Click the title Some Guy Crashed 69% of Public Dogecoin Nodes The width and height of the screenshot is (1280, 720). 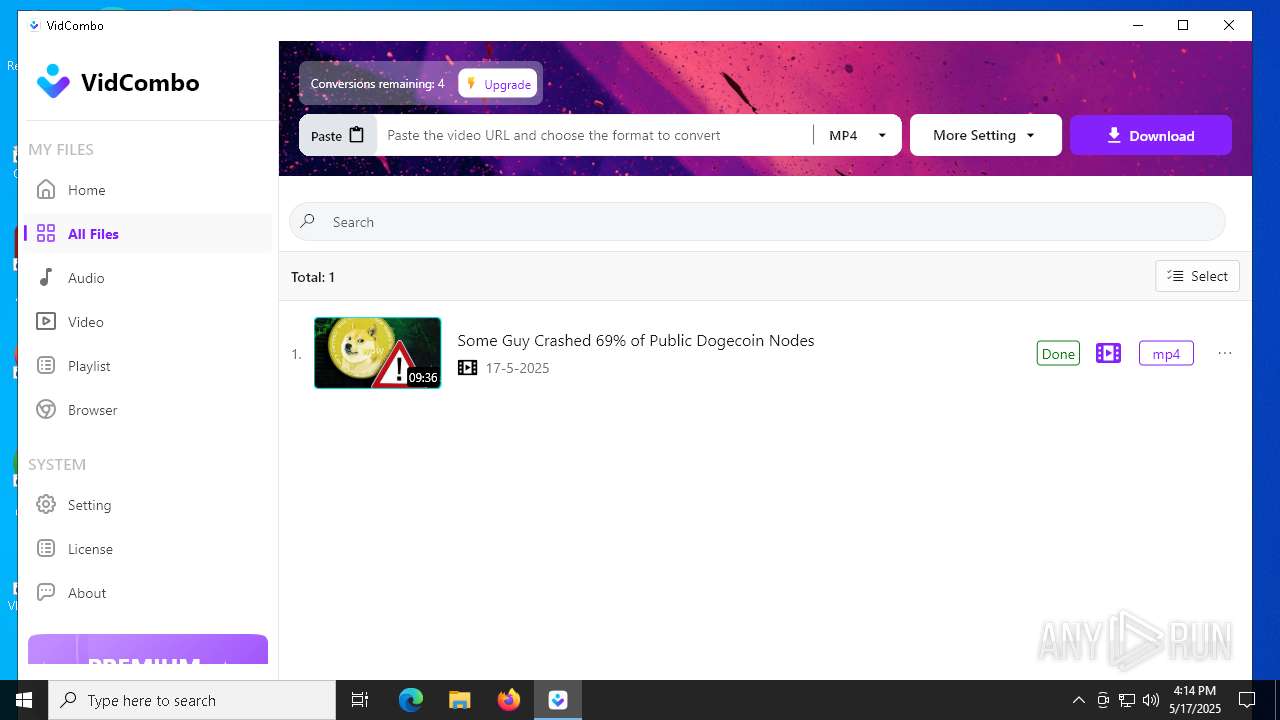point(636,340)
